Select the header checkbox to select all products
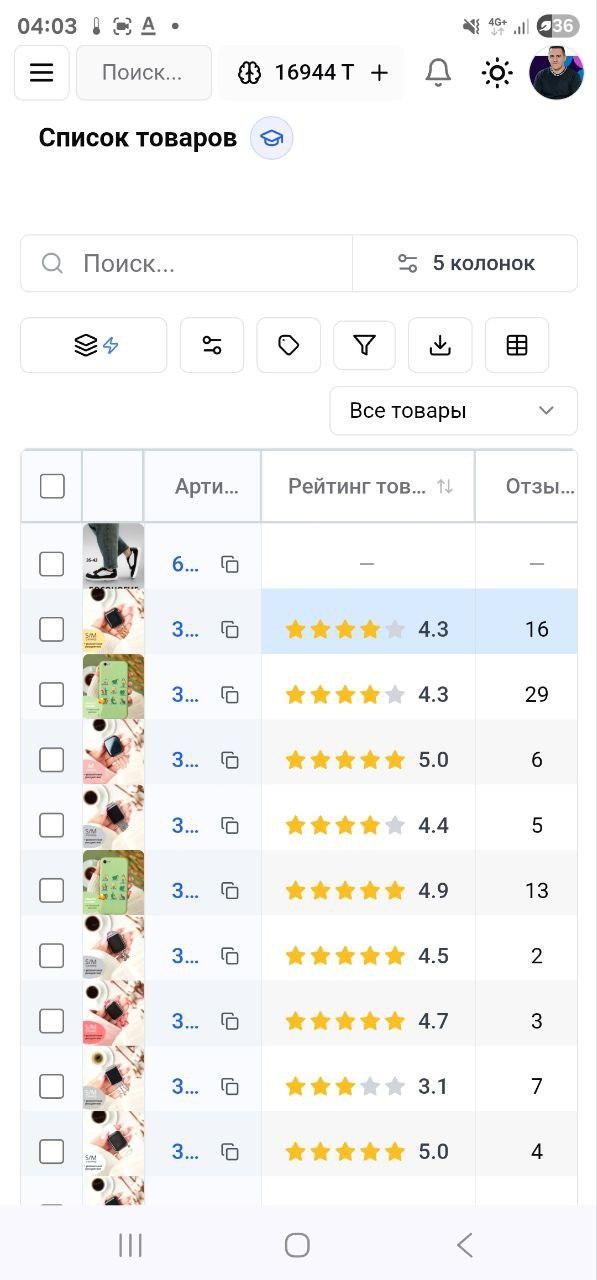597x1280 pixels. [x=51, y=486]
